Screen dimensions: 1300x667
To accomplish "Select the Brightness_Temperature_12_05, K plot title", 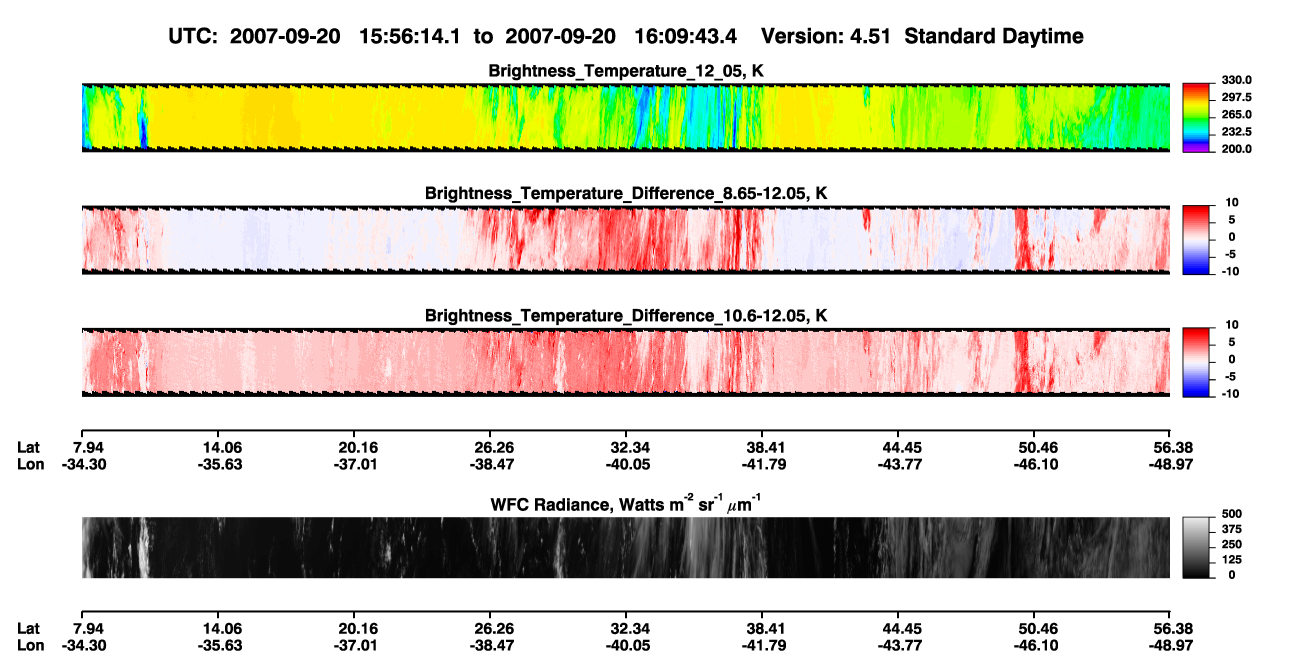I will (626, 71).
